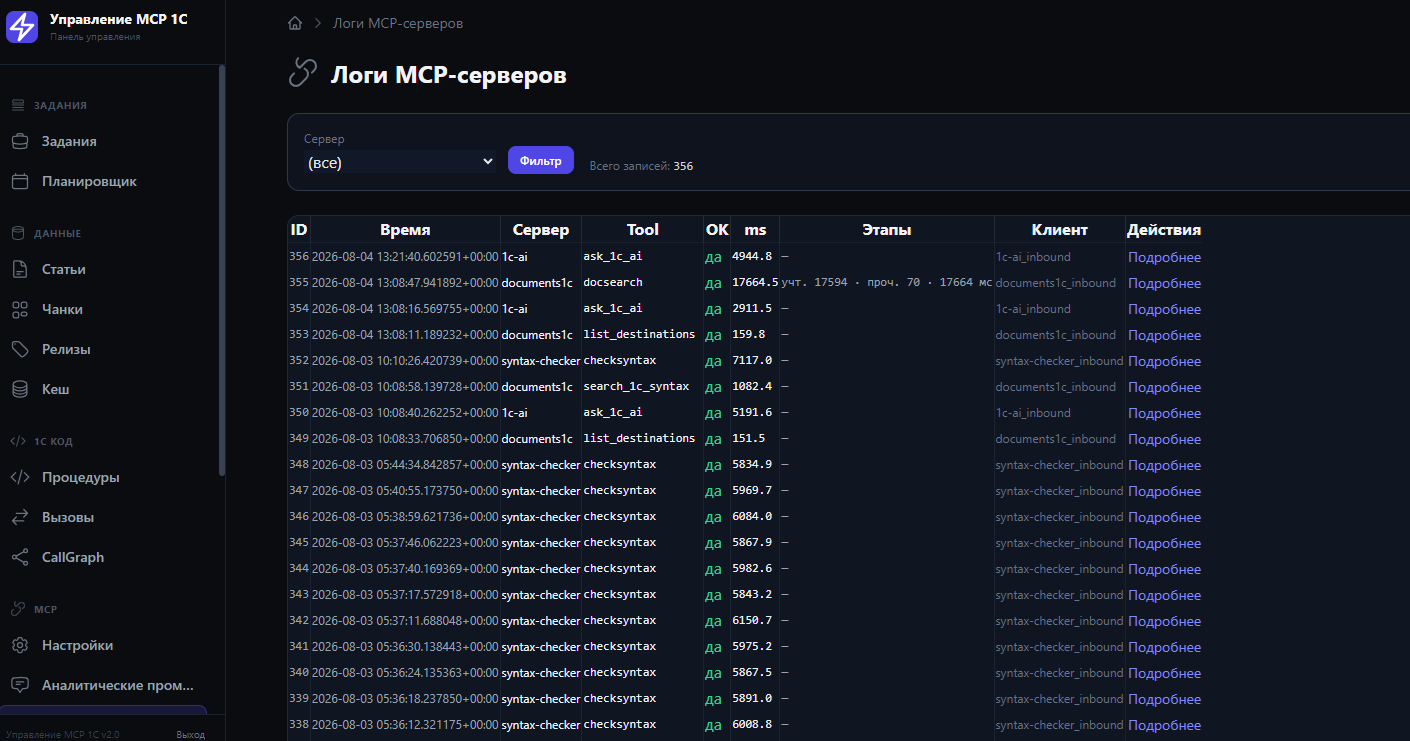
Task: Click stages text учт. 17594 · проч. 70
Action: click(887, 283)
